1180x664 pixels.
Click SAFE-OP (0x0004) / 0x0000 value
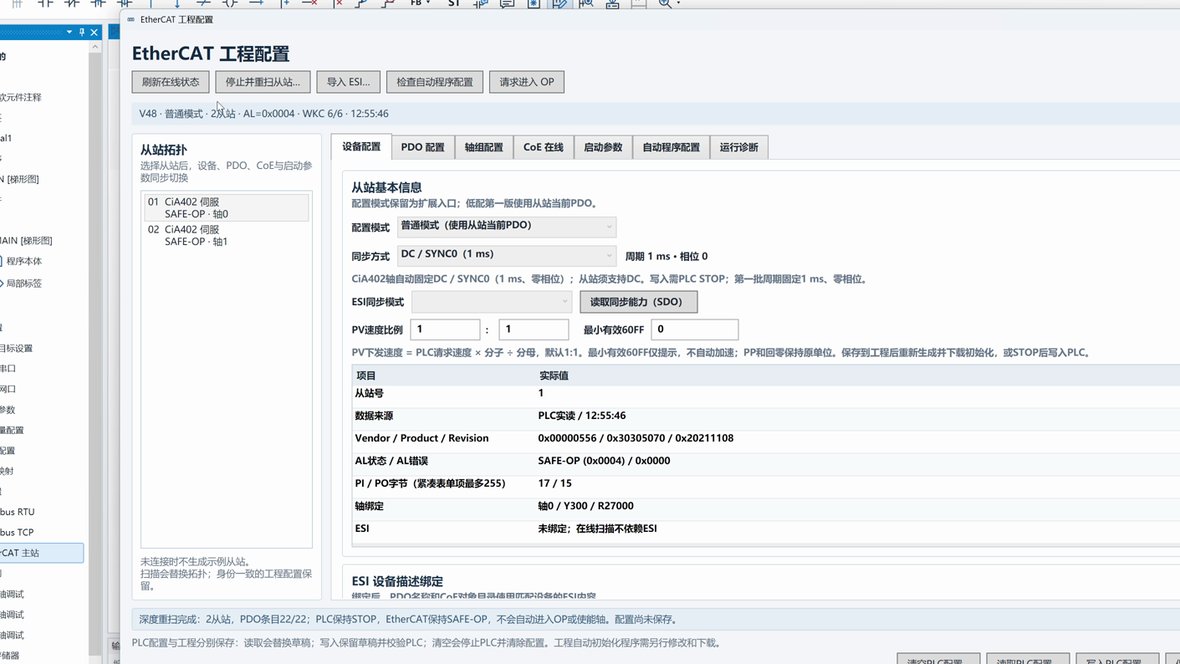click(604, 461)
